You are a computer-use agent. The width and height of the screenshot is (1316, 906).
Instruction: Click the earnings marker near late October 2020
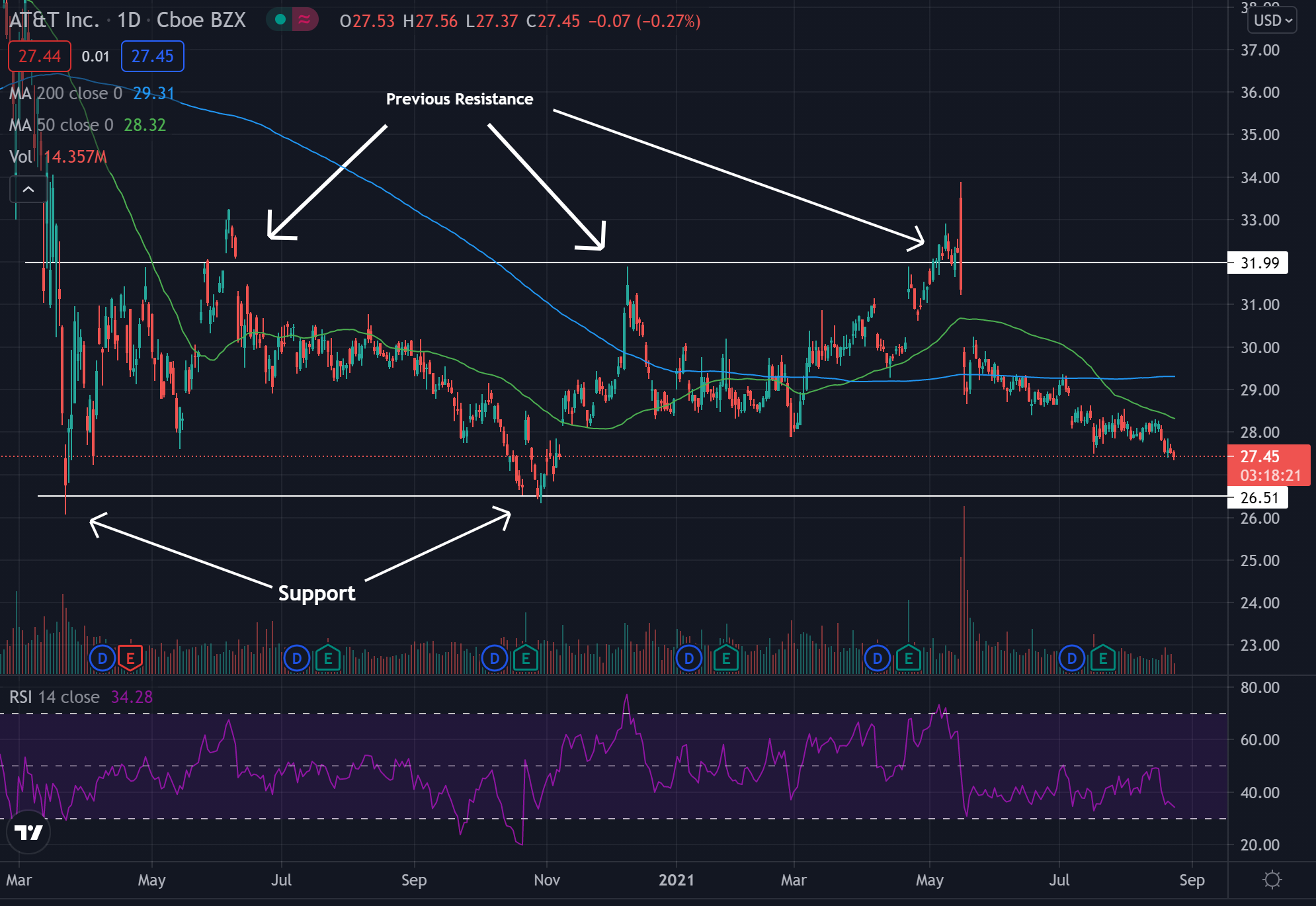click(526, 658)
